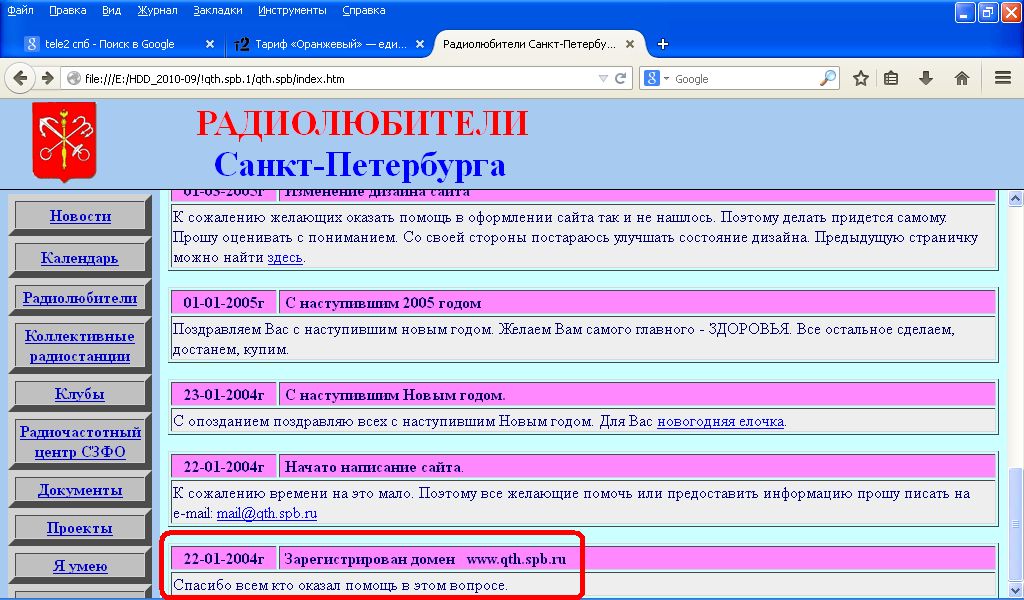Open the Firefox hamburger menu
Screen dimensions: 1024x600
click(x=1002, y=78)
